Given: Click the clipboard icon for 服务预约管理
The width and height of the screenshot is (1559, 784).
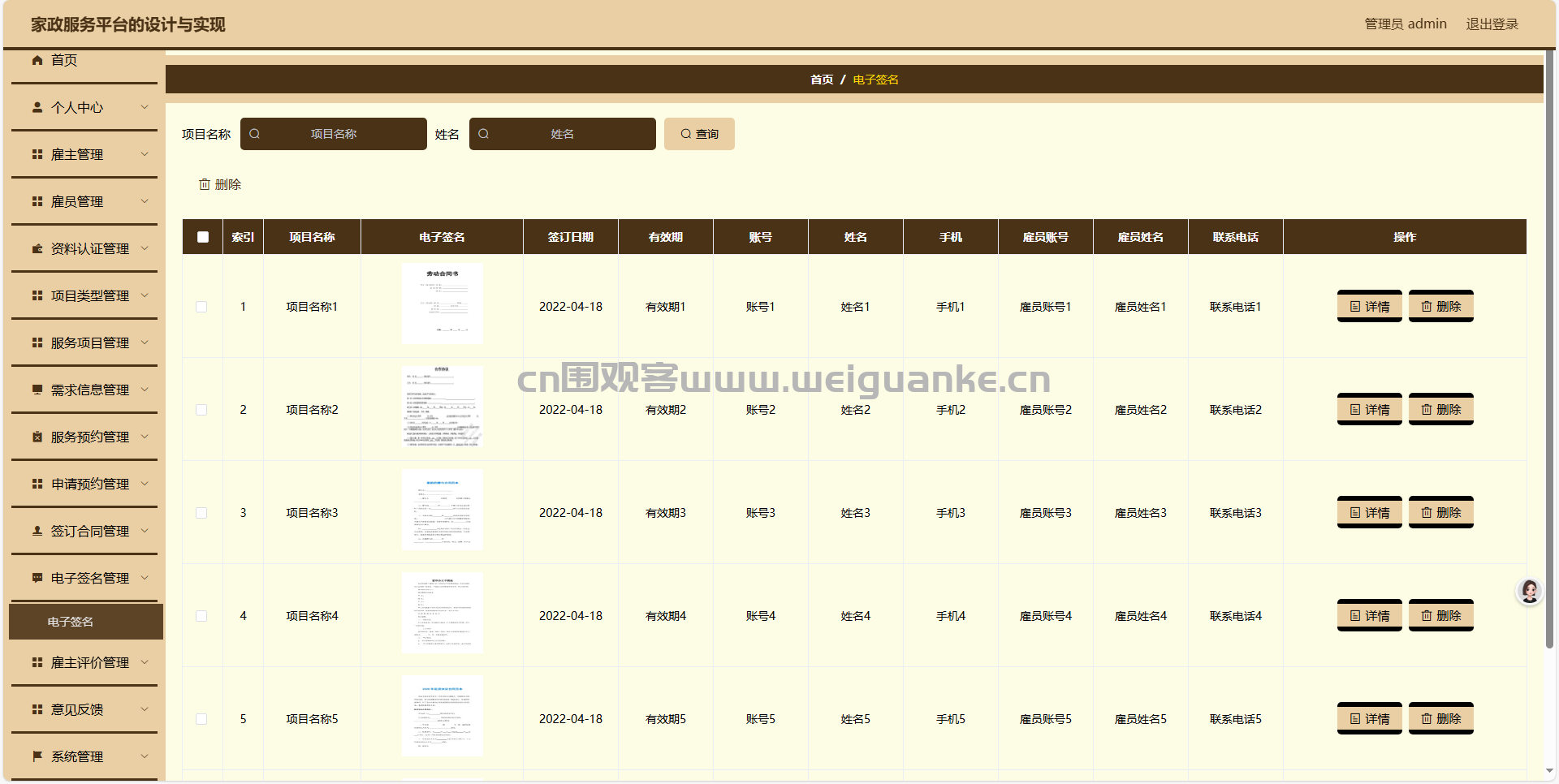Looking at the screenshot, I should [37, 437].
